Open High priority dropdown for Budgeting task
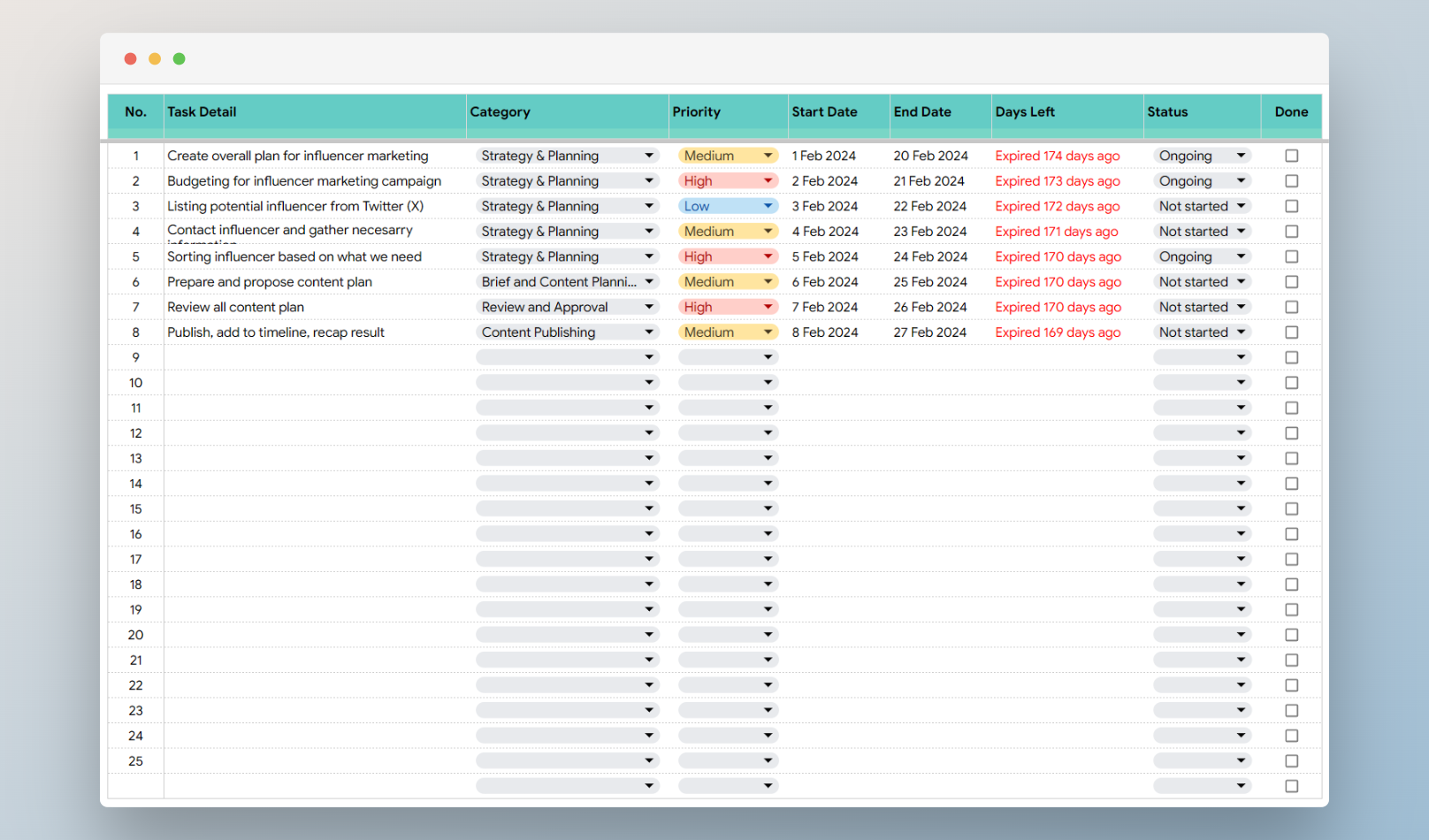This screenshot has height=840, width=1429. (x=728, y=181)
